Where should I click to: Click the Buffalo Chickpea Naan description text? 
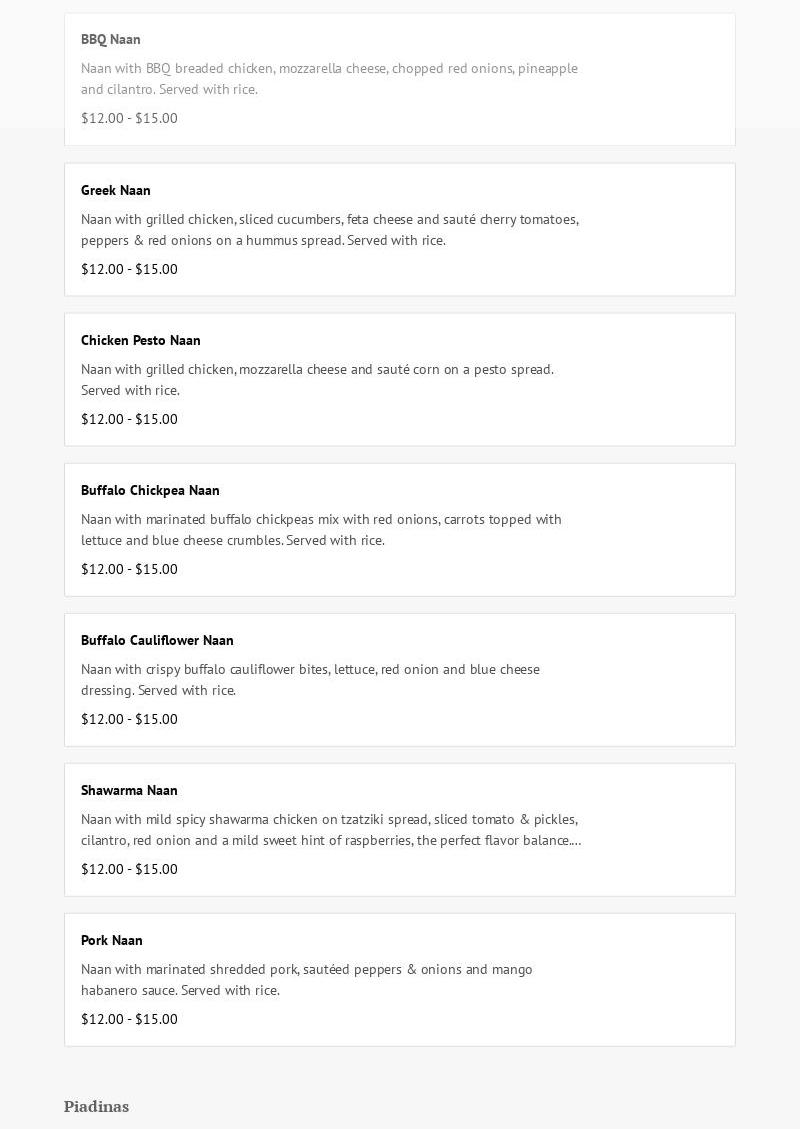321,530
